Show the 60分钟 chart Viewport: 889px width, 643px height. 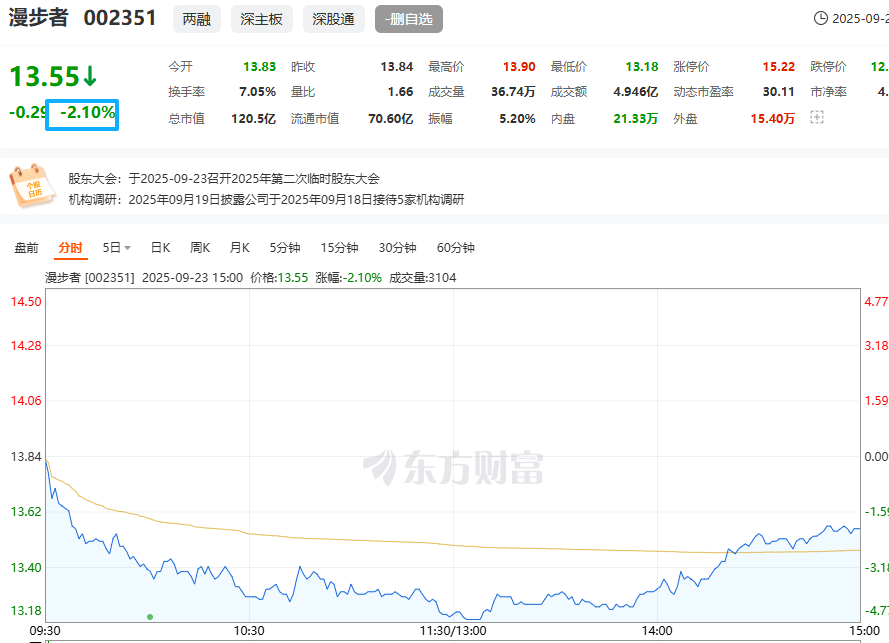455,248
